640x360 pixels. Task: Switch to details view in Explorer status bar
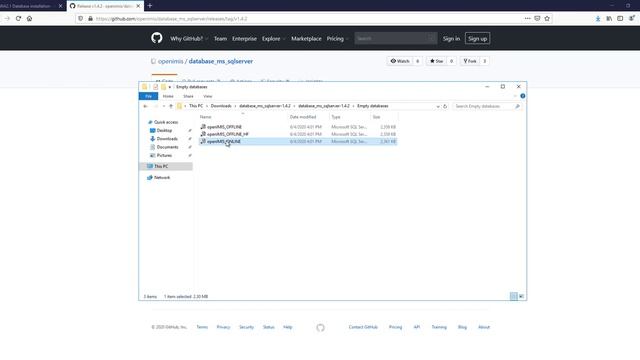coord(513,296)
